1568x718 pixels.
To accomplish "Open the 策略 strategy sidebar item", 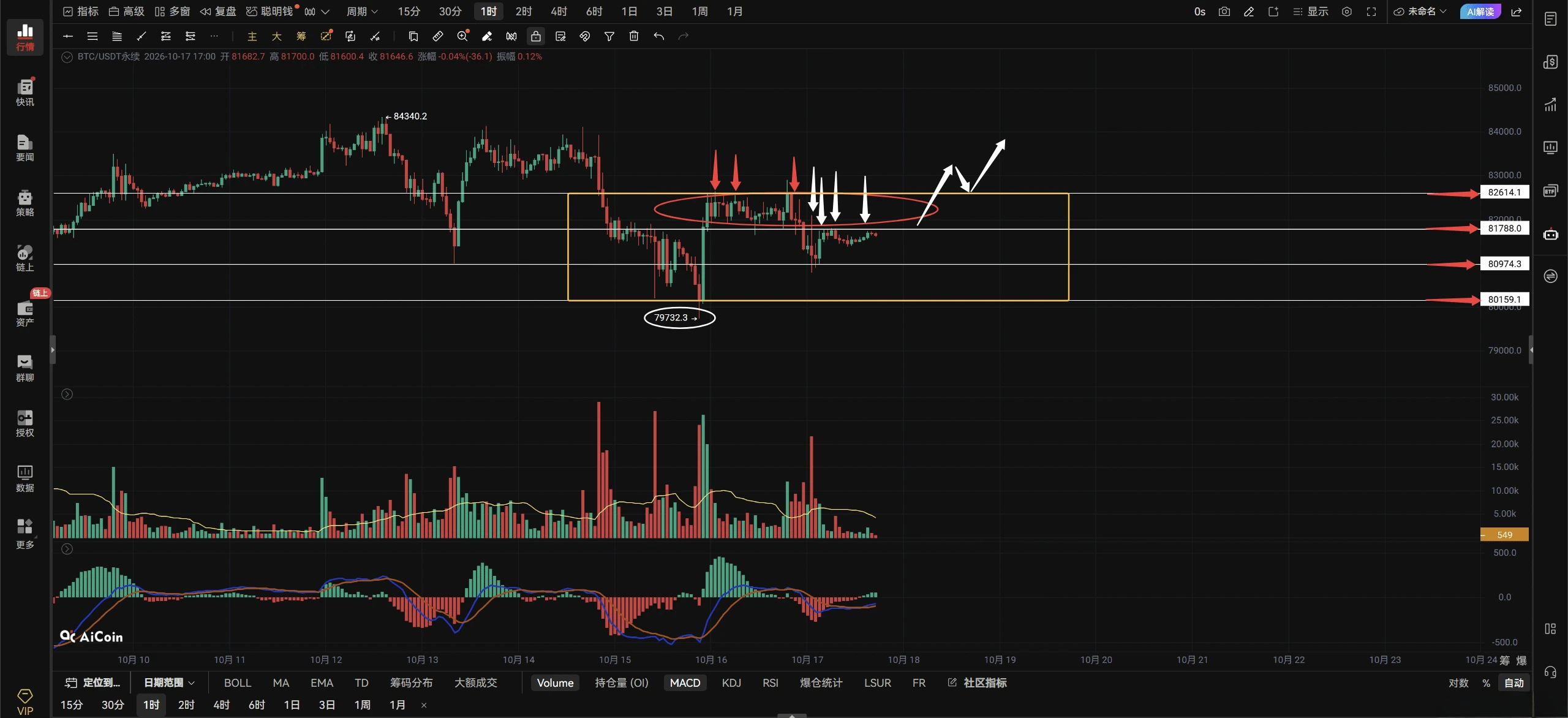I will (25, 203).
